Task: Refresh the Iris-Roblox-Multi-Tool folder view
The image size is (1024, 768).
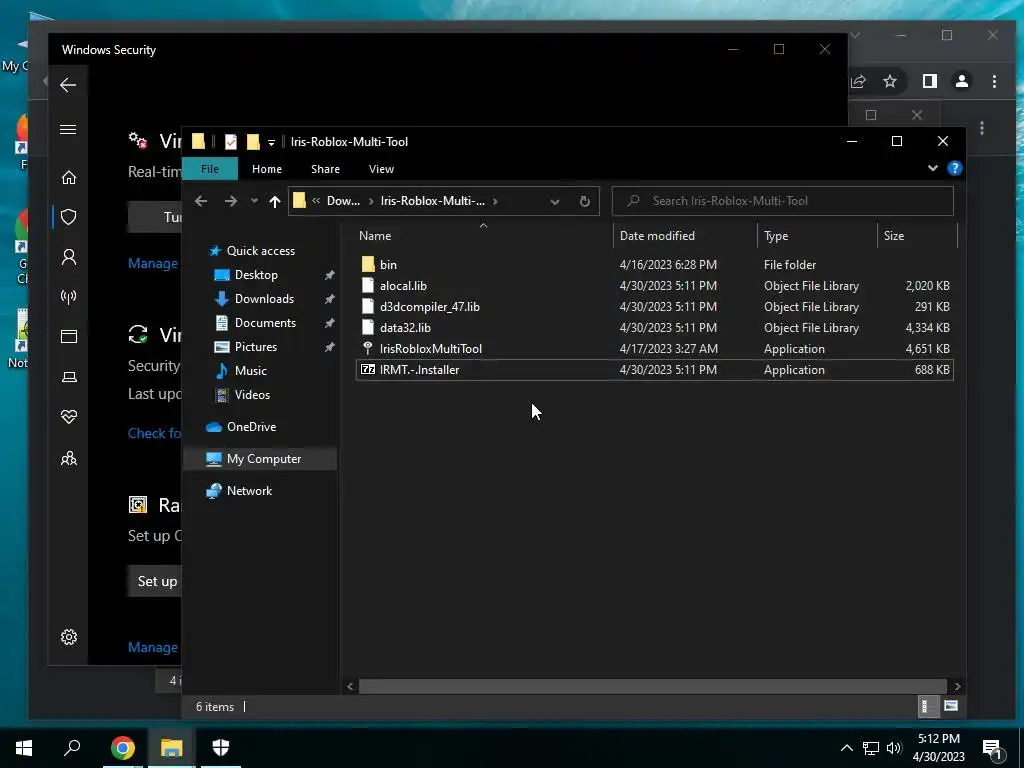Action: (x=584, y=201)
